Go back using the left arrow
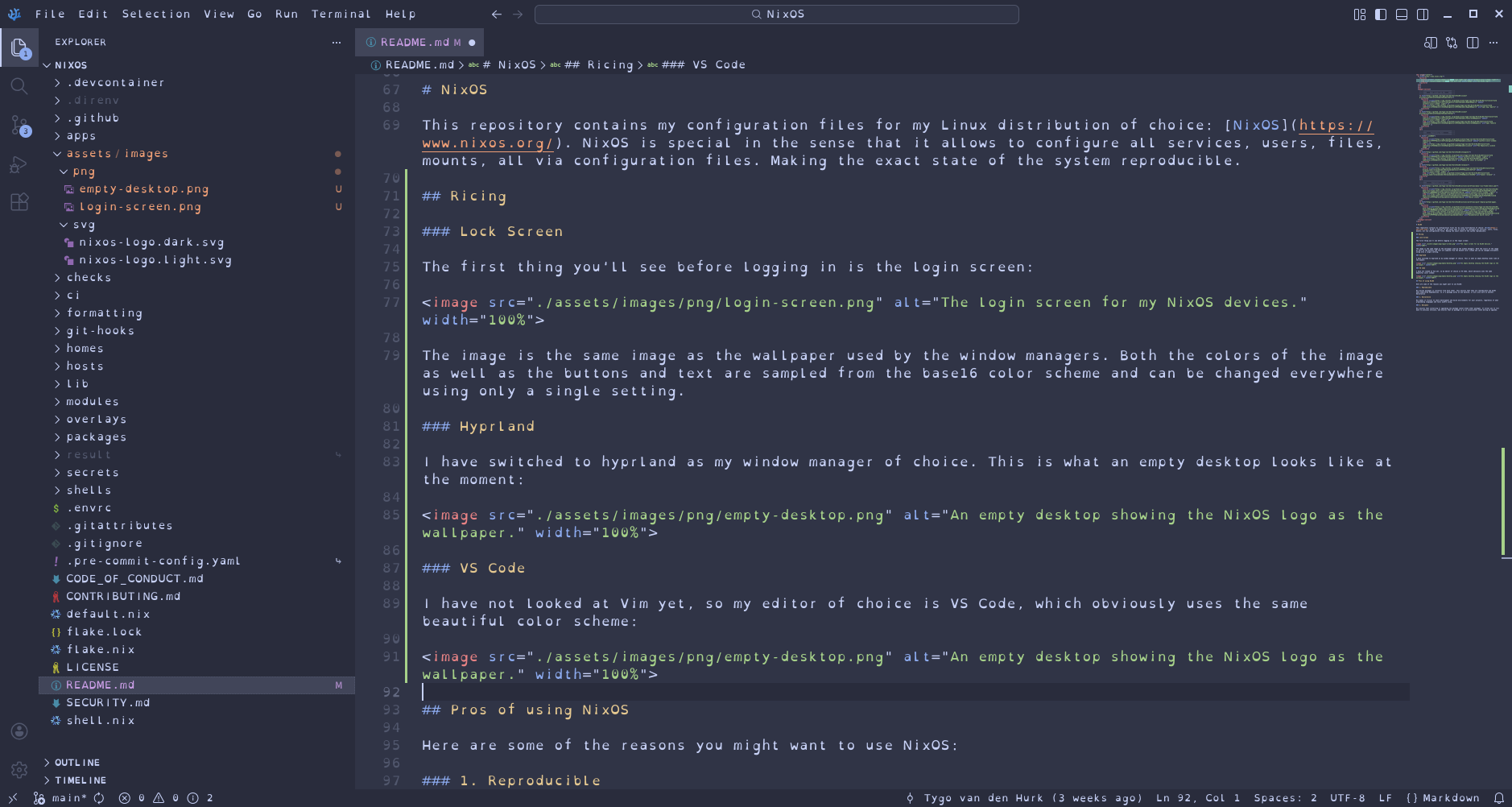 click(497, 14)
